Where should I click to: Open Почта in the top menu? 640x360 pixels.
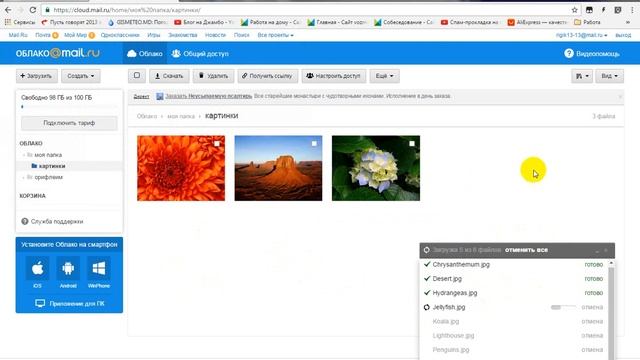pyautogui.click(x=43, y=35)
